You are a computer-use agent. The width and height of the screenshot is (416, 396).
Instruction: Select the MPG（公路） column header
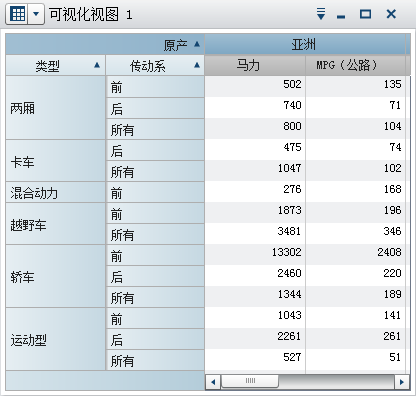[x=355, y=65]
